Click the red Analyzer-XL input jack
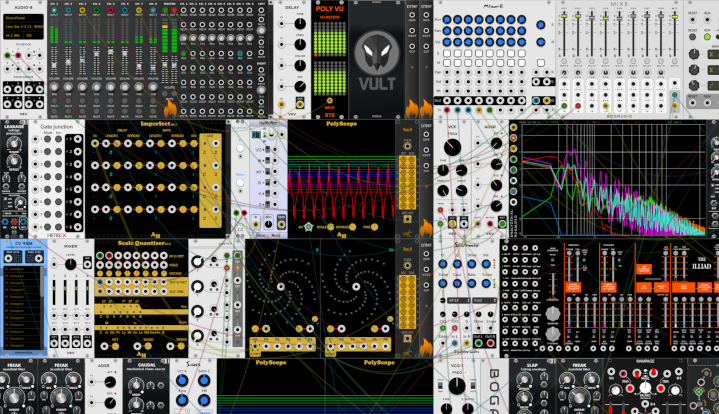Viewport: 719px width, 414px height. (514, 138)
